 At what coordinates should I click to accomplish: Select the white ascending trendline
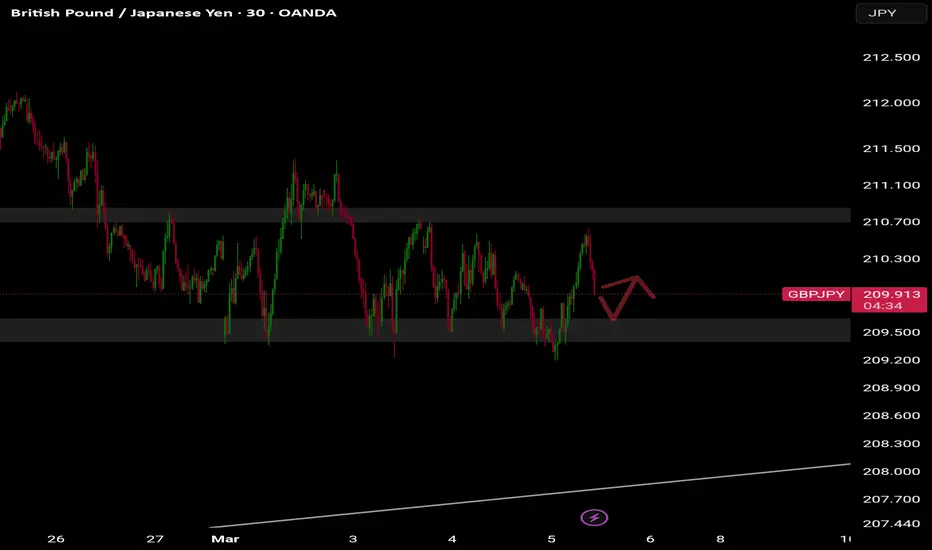[530, 495]
